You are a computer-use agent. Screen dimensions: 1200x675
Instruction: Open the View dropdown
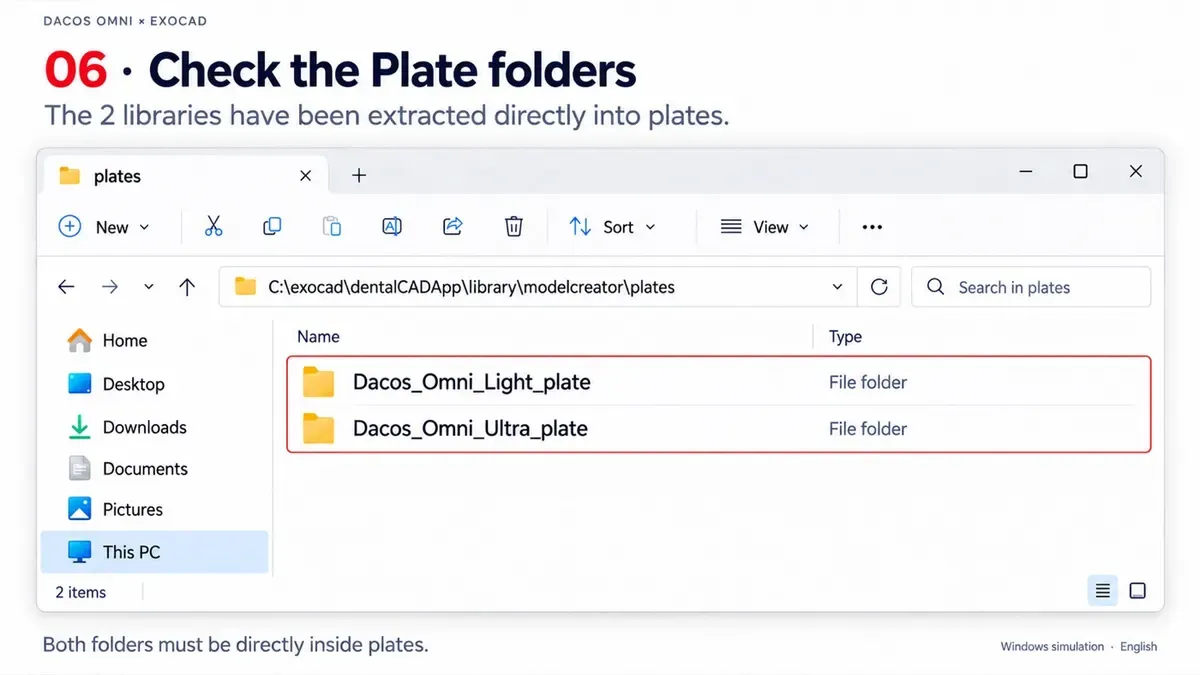[765, 227]
